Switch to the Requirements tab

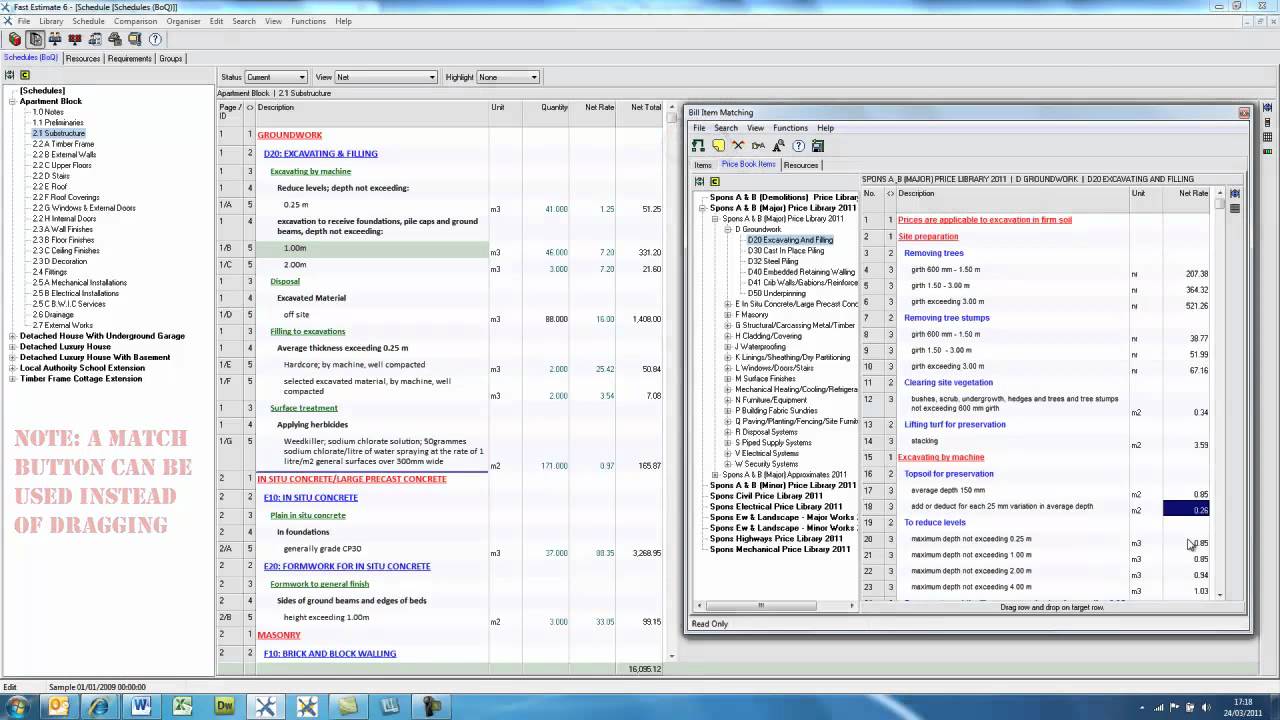130,58
